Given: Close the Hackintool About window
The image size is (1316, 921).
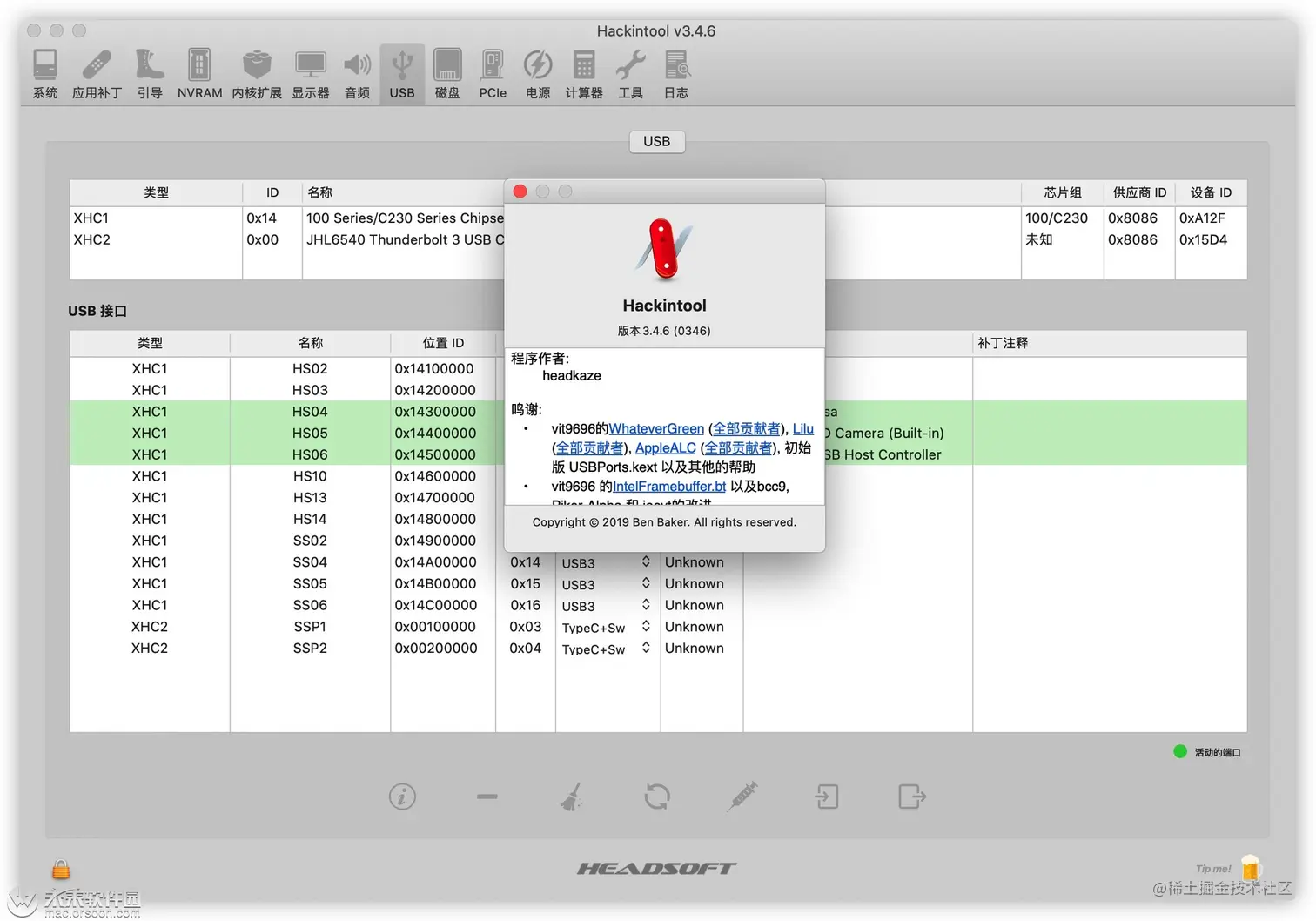Looking at the screenshot, I should point(520,192).
